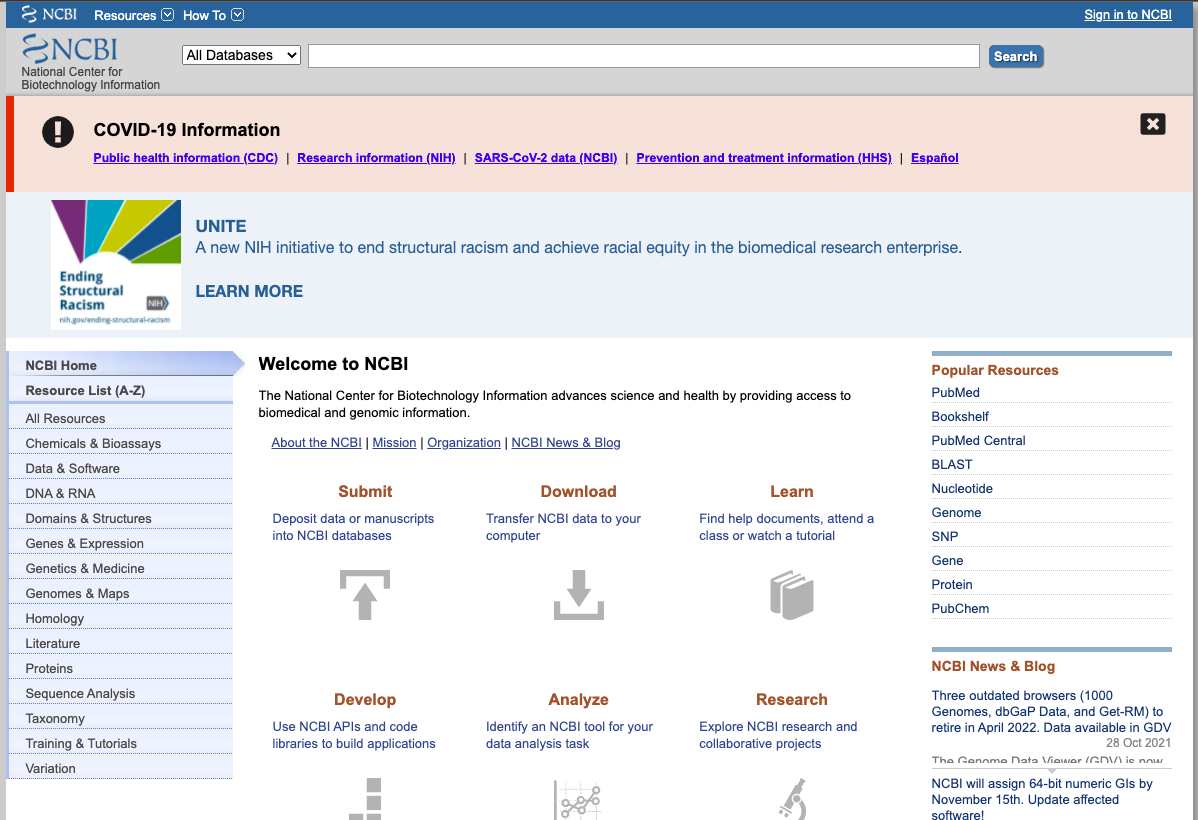The height and width of the screenshot is (820, 1198).
Task: Click Sign in to NCBI
Action: (x=1128, y=15)
